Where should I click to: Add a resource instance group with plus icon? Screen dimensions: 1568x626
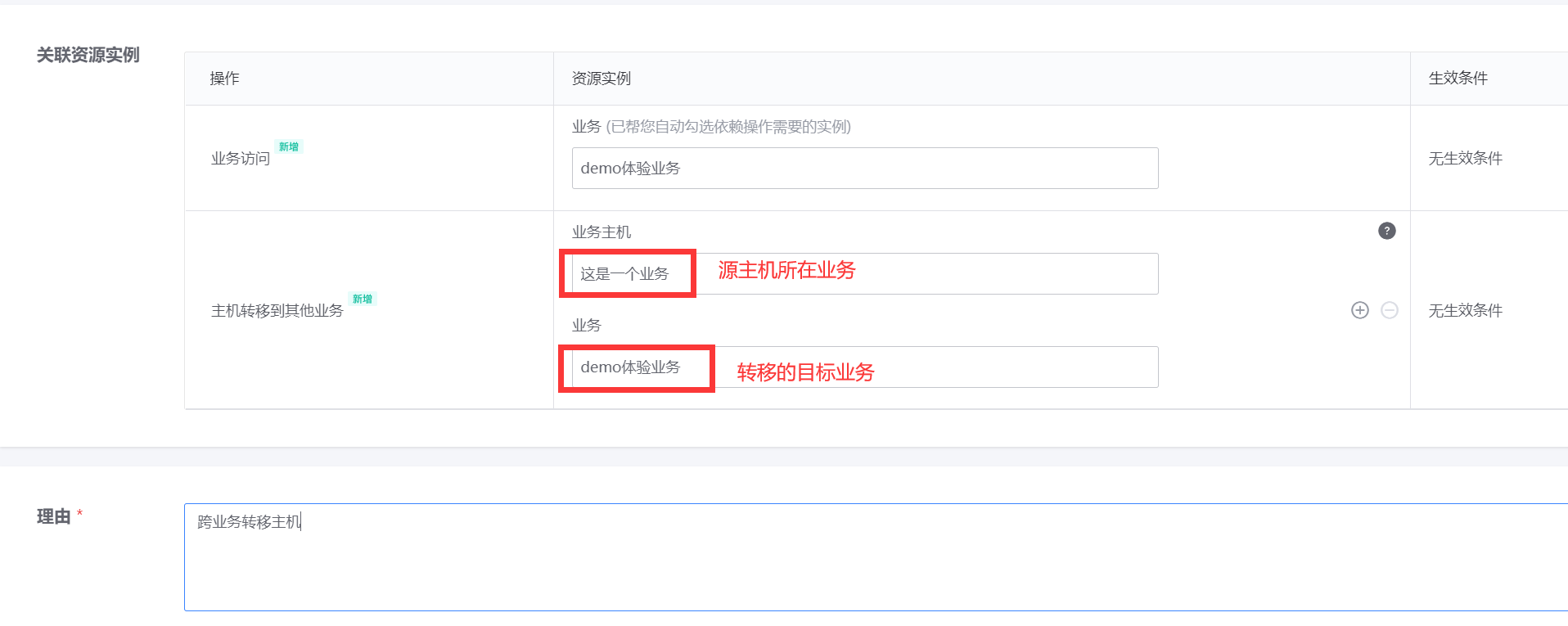click(1360, 310)
